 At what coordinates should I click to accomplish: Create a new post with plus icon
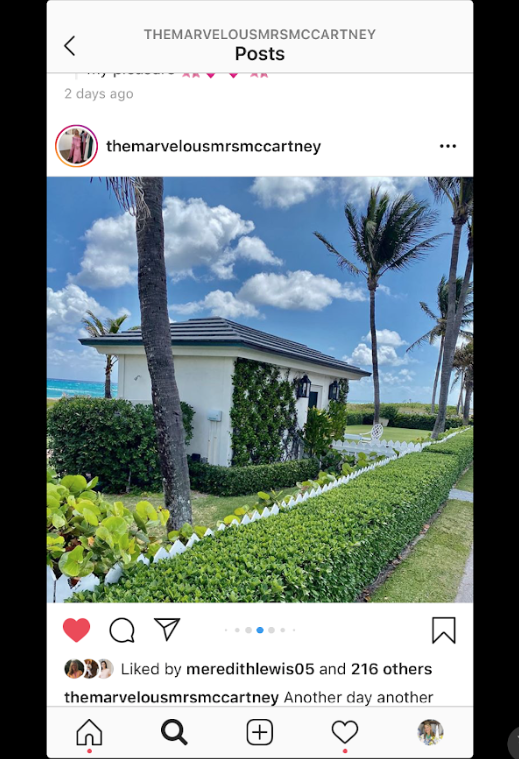click(x=260, y=732)
